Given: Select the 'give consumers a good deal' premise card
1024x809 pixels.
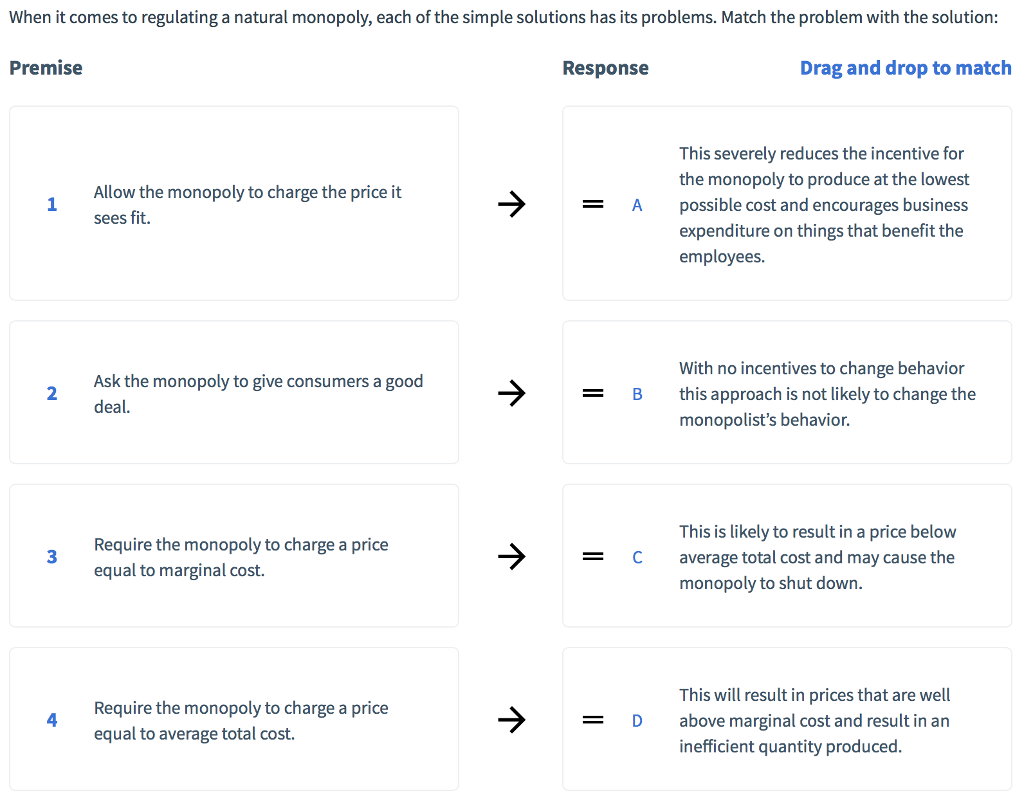Looking at the screenshot, I should tap(234, 393).
